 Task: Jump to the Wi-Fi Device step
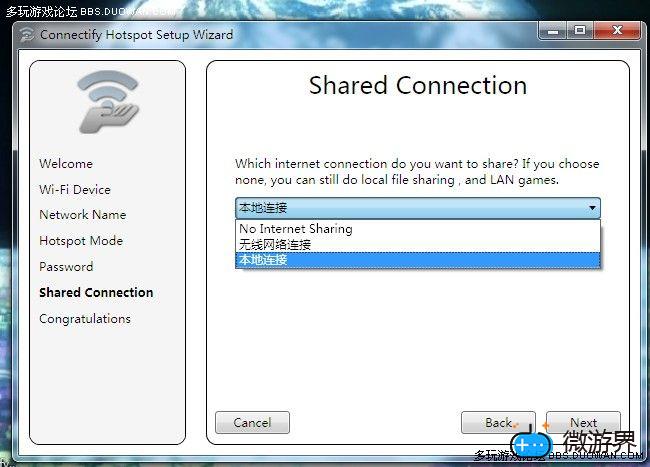coord(75,190)
